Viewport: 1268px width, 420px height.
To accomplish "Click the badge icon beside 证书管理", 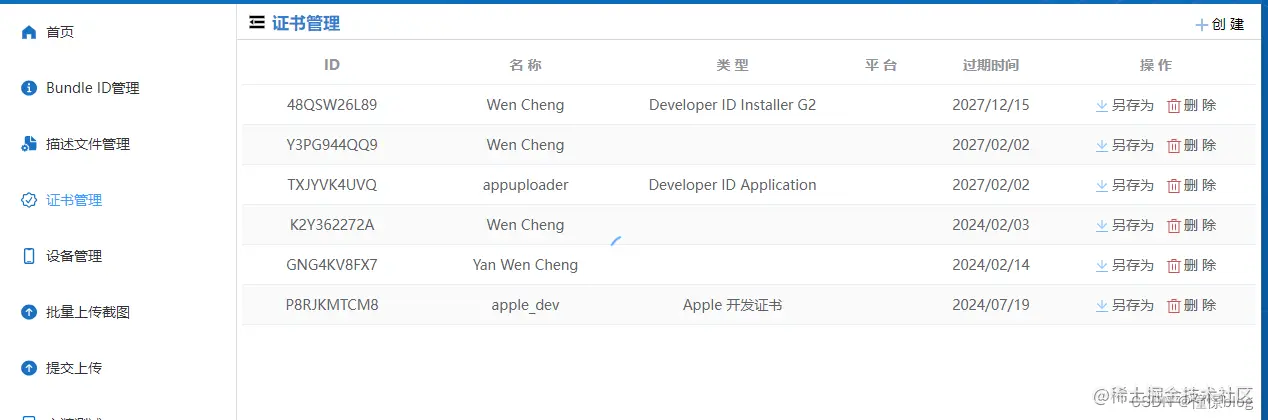I will pyautogui.click(x=29, y=200).
